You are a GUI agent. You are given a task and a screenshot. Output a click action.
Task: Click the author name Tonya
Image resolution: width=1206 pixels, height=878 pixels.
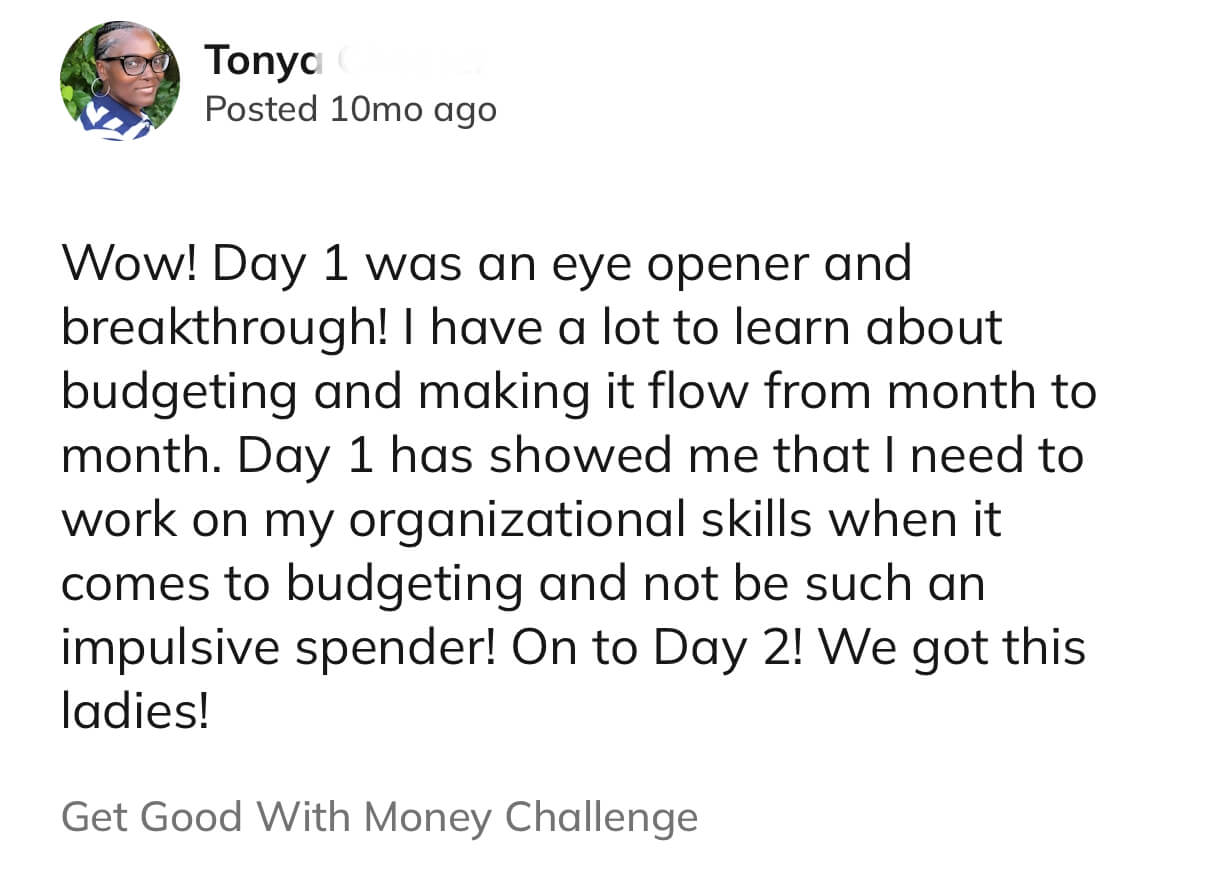coord(265,61)
